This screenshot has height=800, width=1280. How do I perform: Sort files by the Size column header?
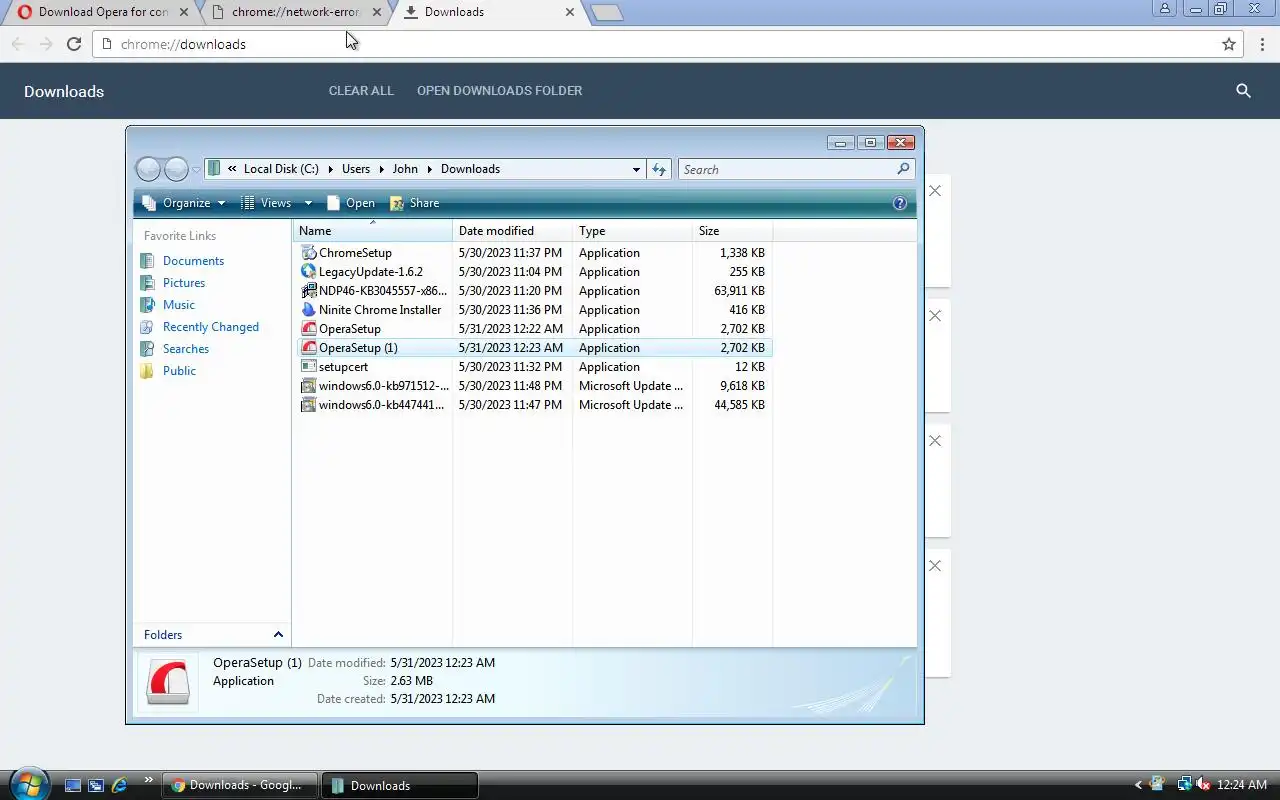coord(732,231)
